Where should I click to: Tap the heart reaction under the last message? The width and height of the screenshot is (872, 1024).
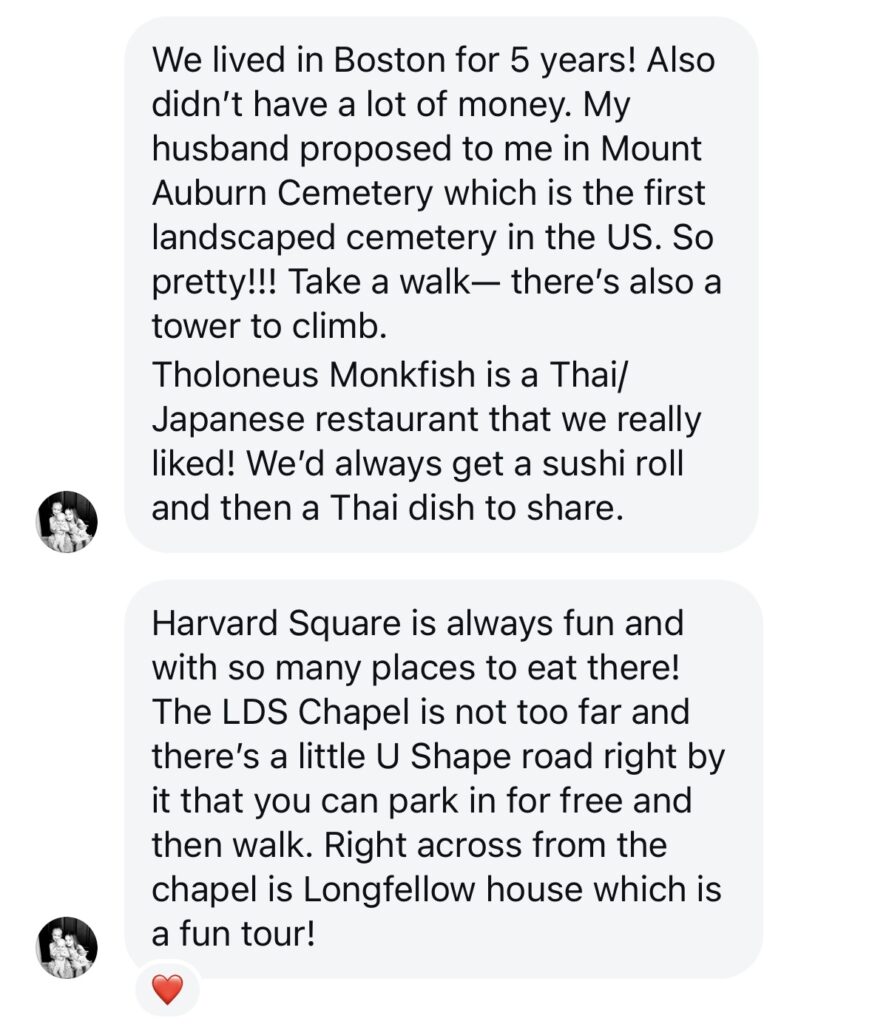point(167,990)
